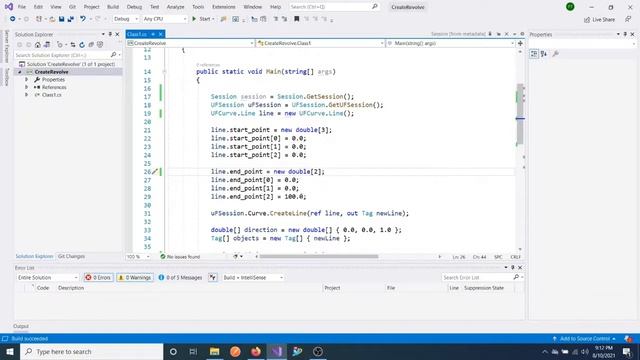Image resolution: width=640 pixels, height=360 pixels.
Task: Open Firefox from the taskbar
Action: coord(256,351)
